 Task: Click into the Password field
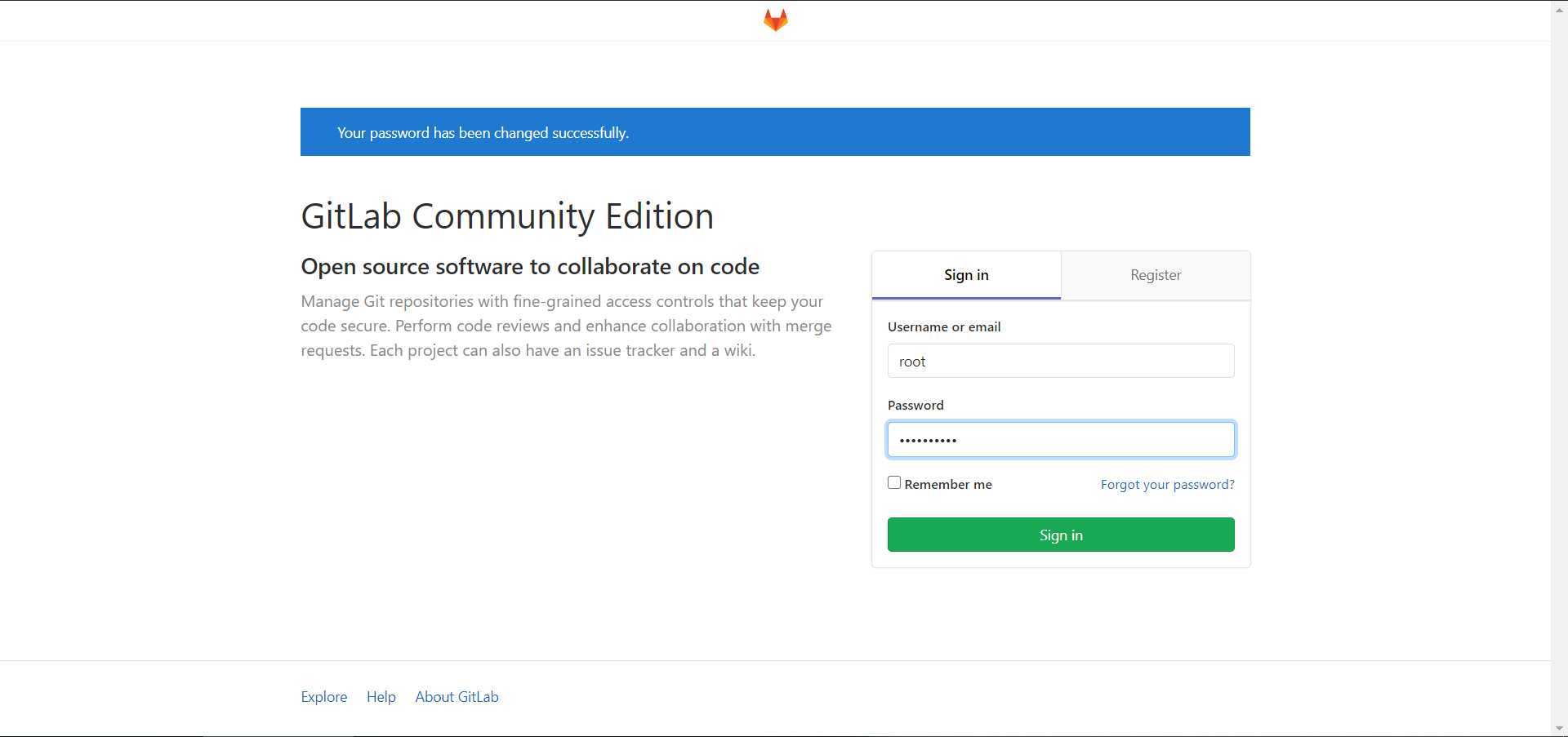click(1061, 440)
